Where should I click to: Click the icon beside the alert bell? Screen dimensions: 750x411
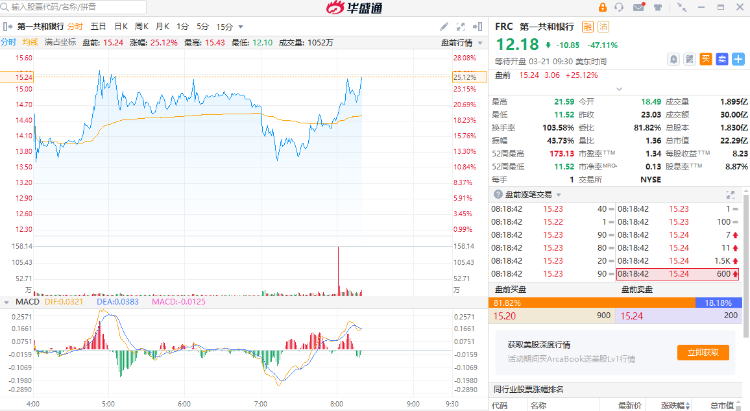[x=689, y=59]
